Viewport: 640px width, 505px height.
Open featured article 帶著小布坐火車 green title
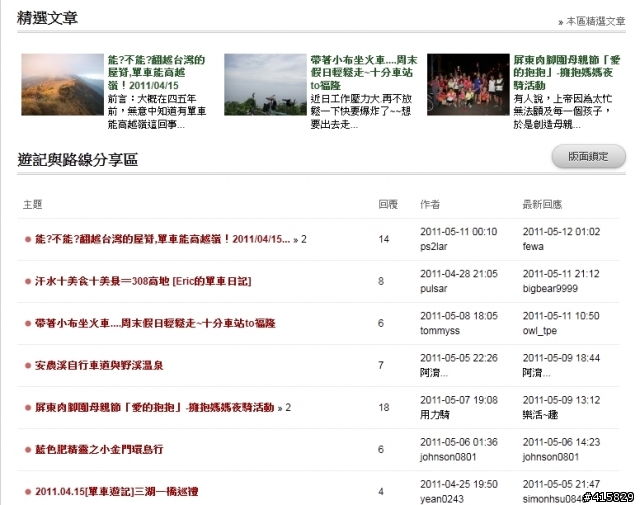click(x=364, y=72)
